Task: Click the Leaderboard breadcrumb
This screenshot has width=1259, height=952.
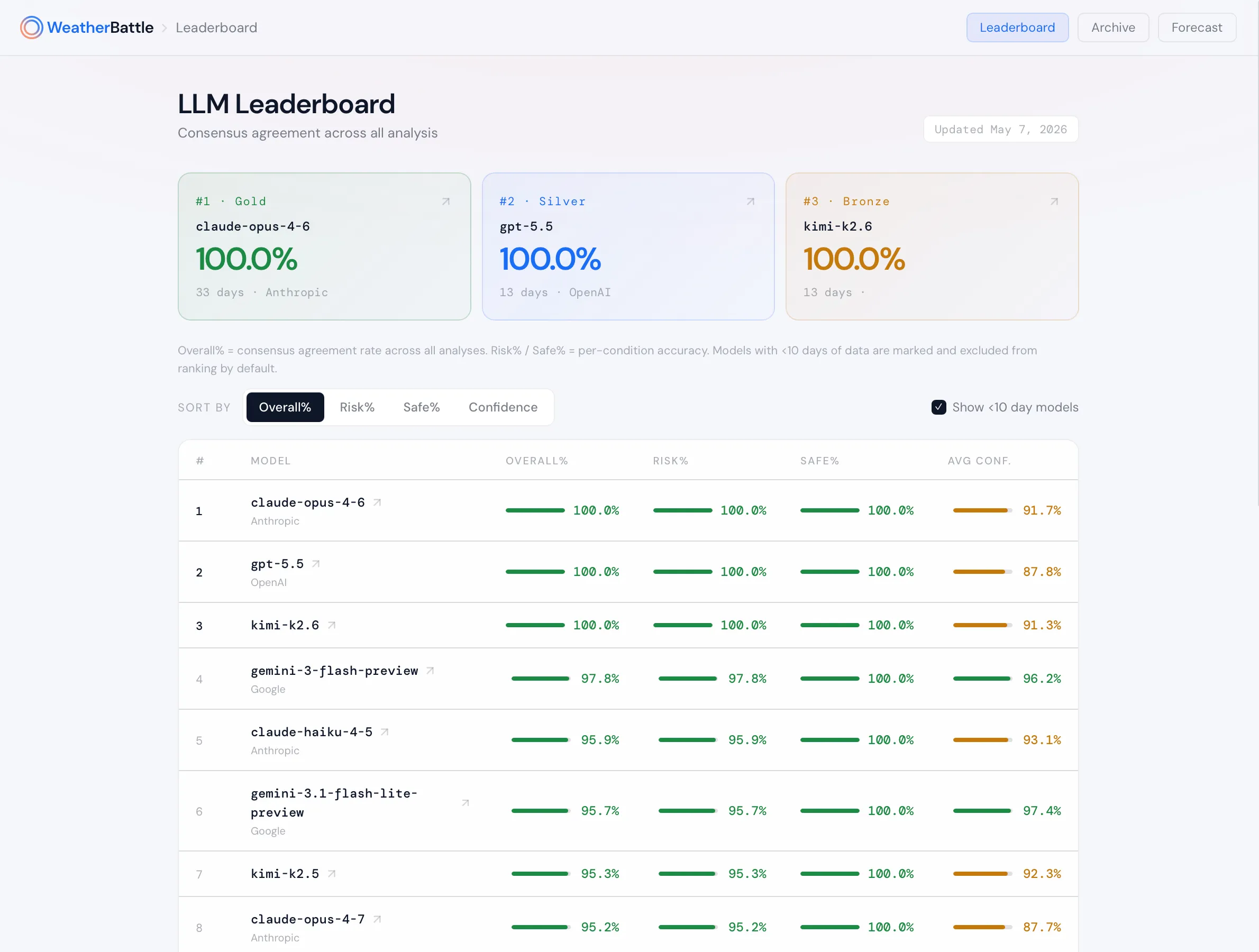Action: [x=216, y=28]
